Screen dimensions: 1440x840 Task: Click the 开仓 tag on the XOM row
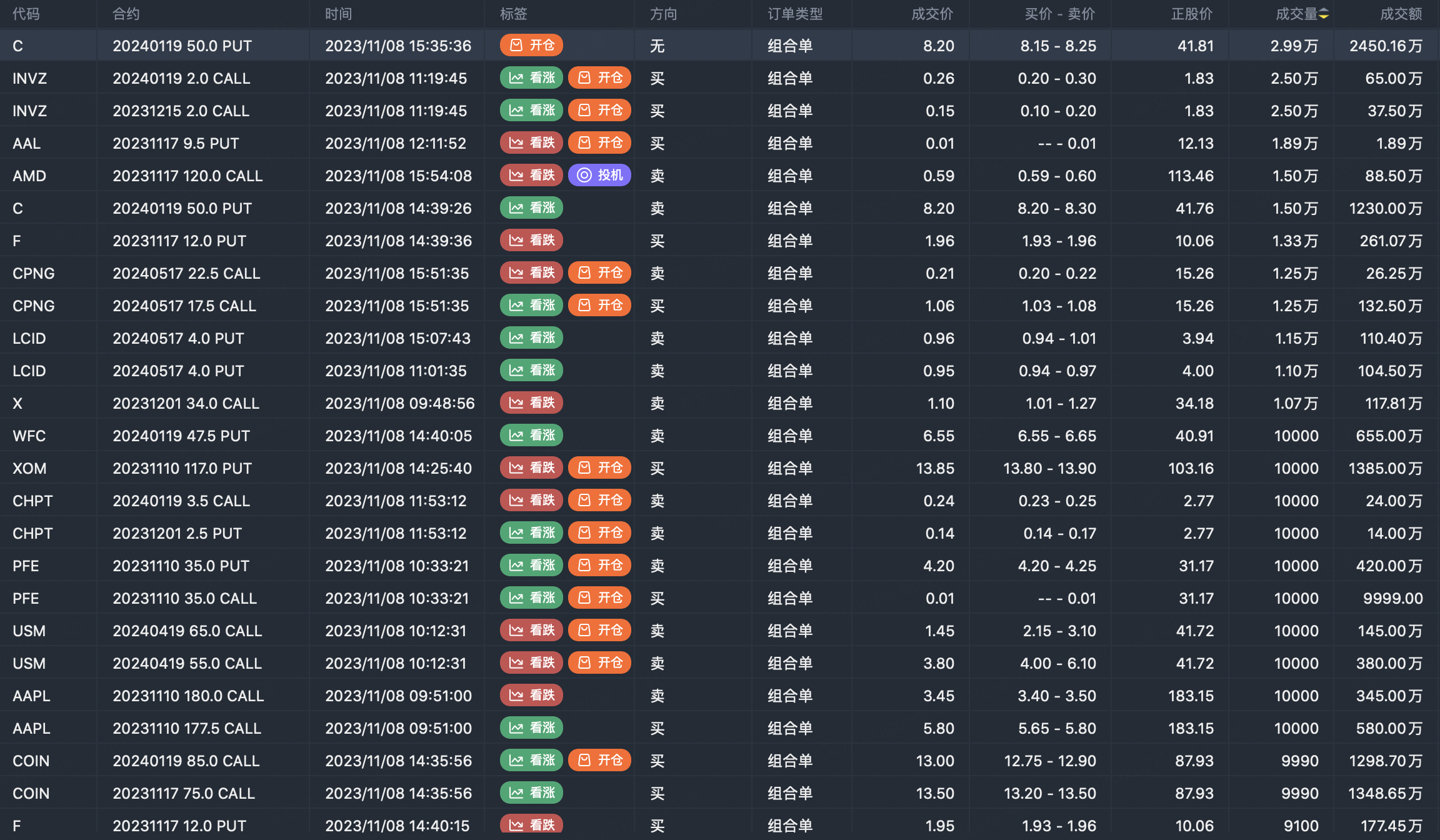599,467
